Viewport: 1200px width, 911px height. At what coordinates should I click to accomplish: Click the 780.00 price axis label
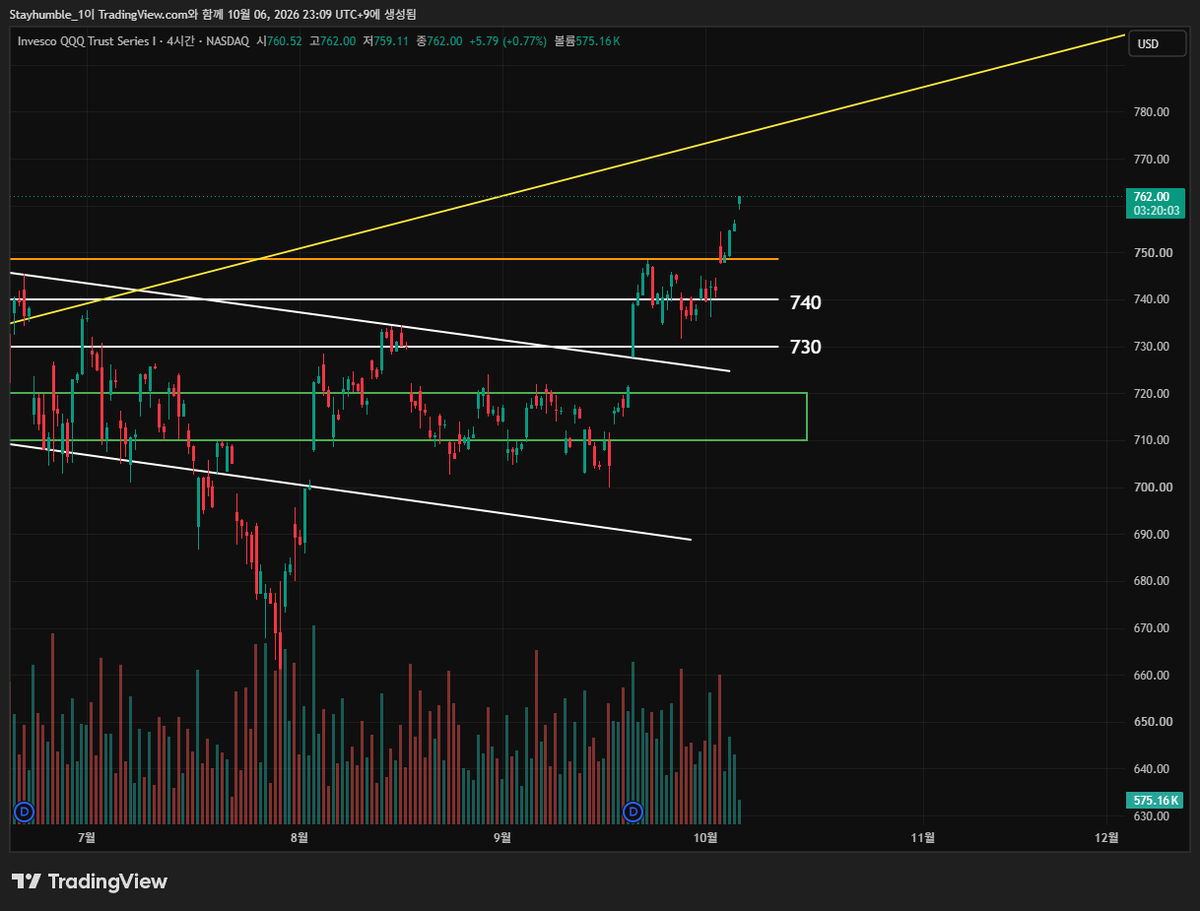[x=1151, y=112]
